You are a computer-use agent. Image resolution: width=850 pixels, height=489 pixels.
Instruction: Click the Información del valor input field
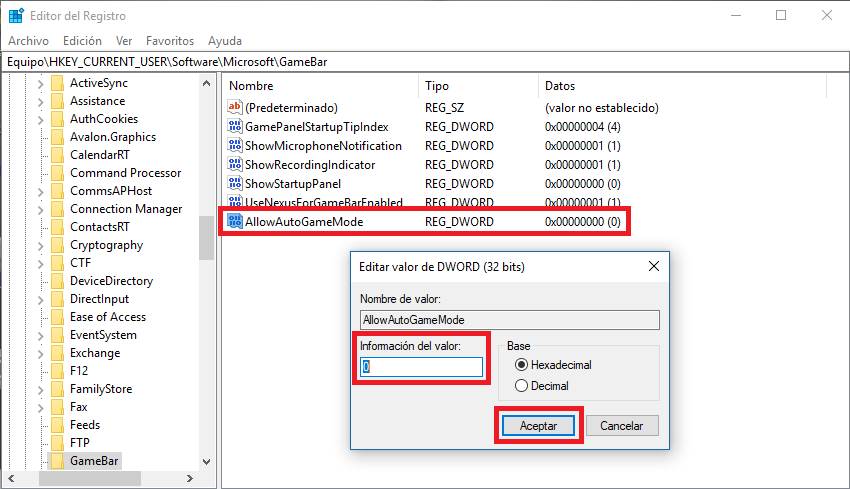[421, 367]
